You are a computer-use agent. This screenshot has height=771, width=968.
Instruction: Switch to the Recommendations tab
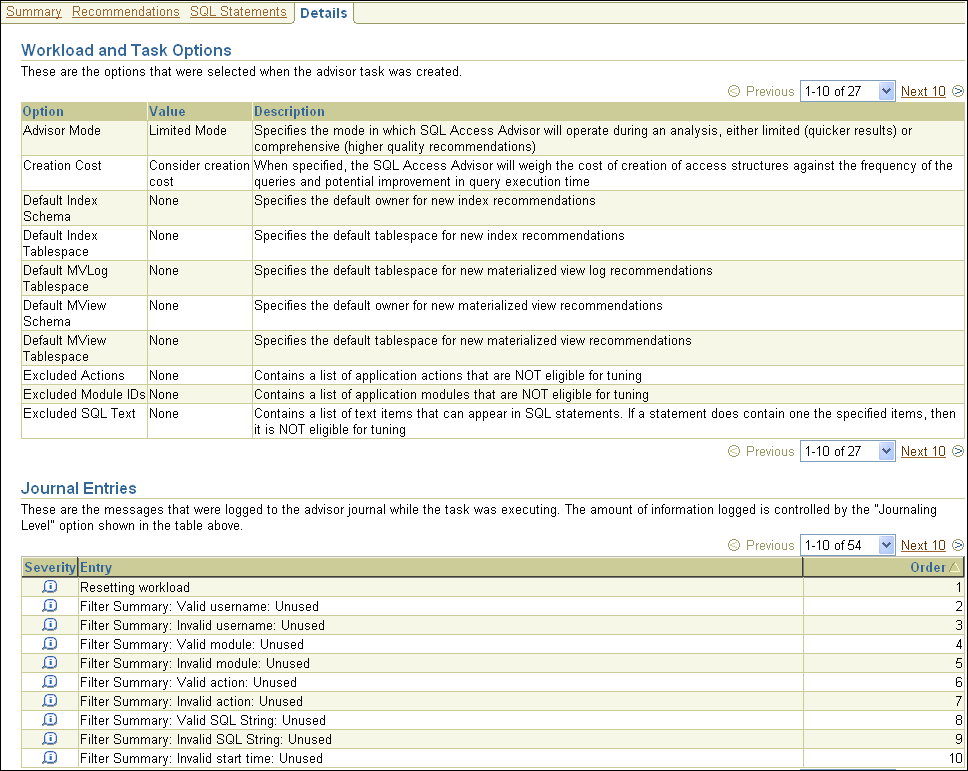point(125,11)
